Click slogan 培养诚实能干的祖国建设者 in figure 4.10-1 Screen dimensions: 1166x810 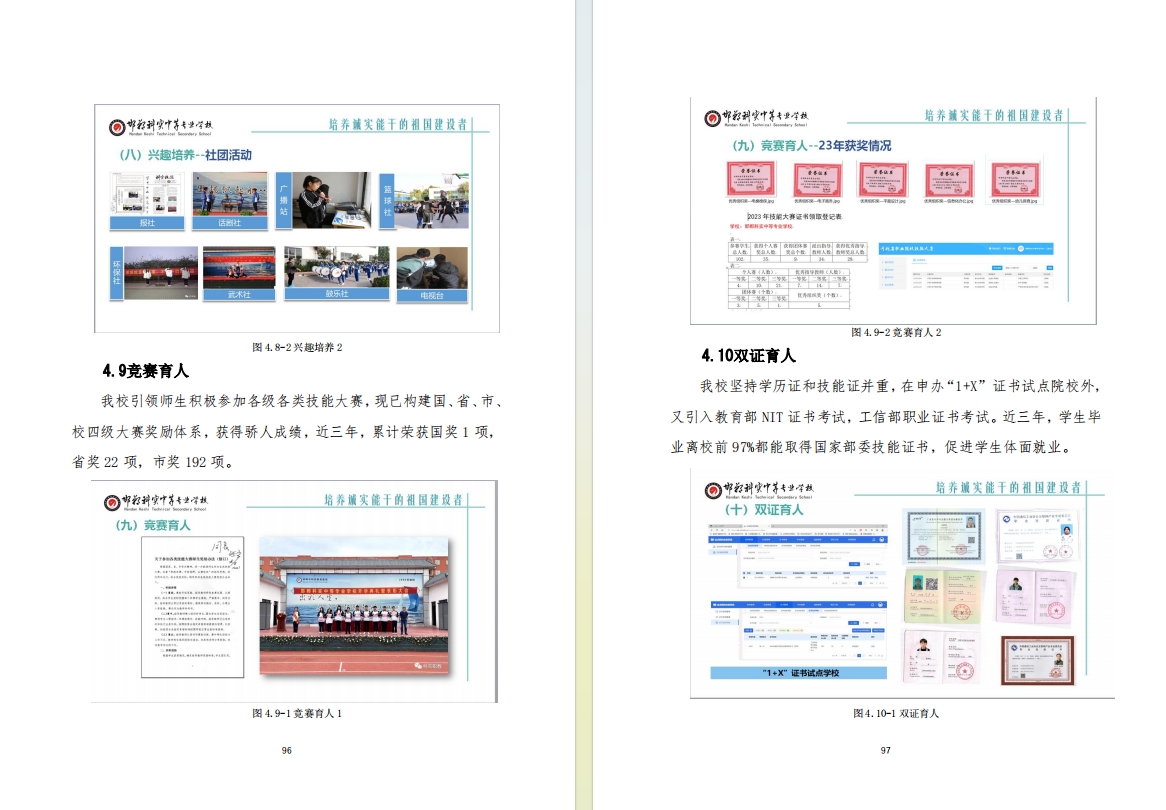coord(1008,487)
